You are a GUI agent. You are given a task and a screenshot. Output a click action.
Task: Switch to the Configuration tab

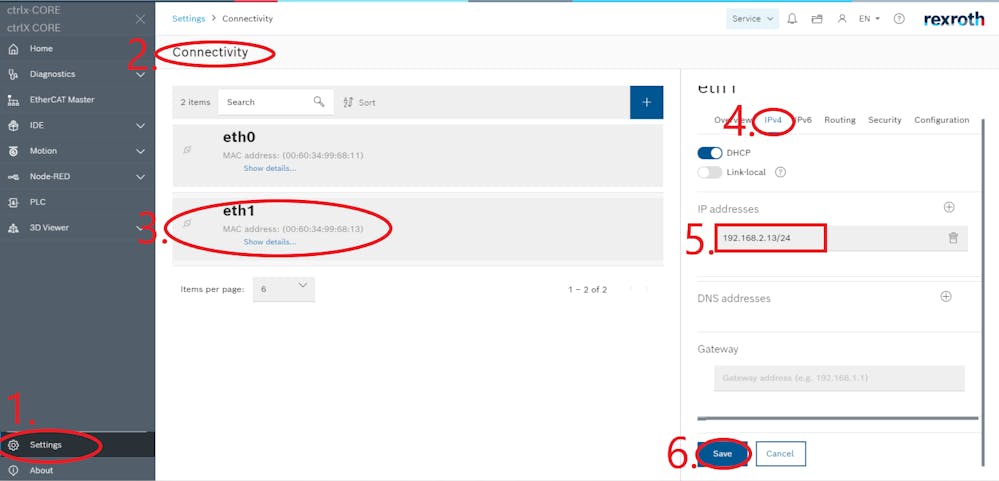pos(942,120)
